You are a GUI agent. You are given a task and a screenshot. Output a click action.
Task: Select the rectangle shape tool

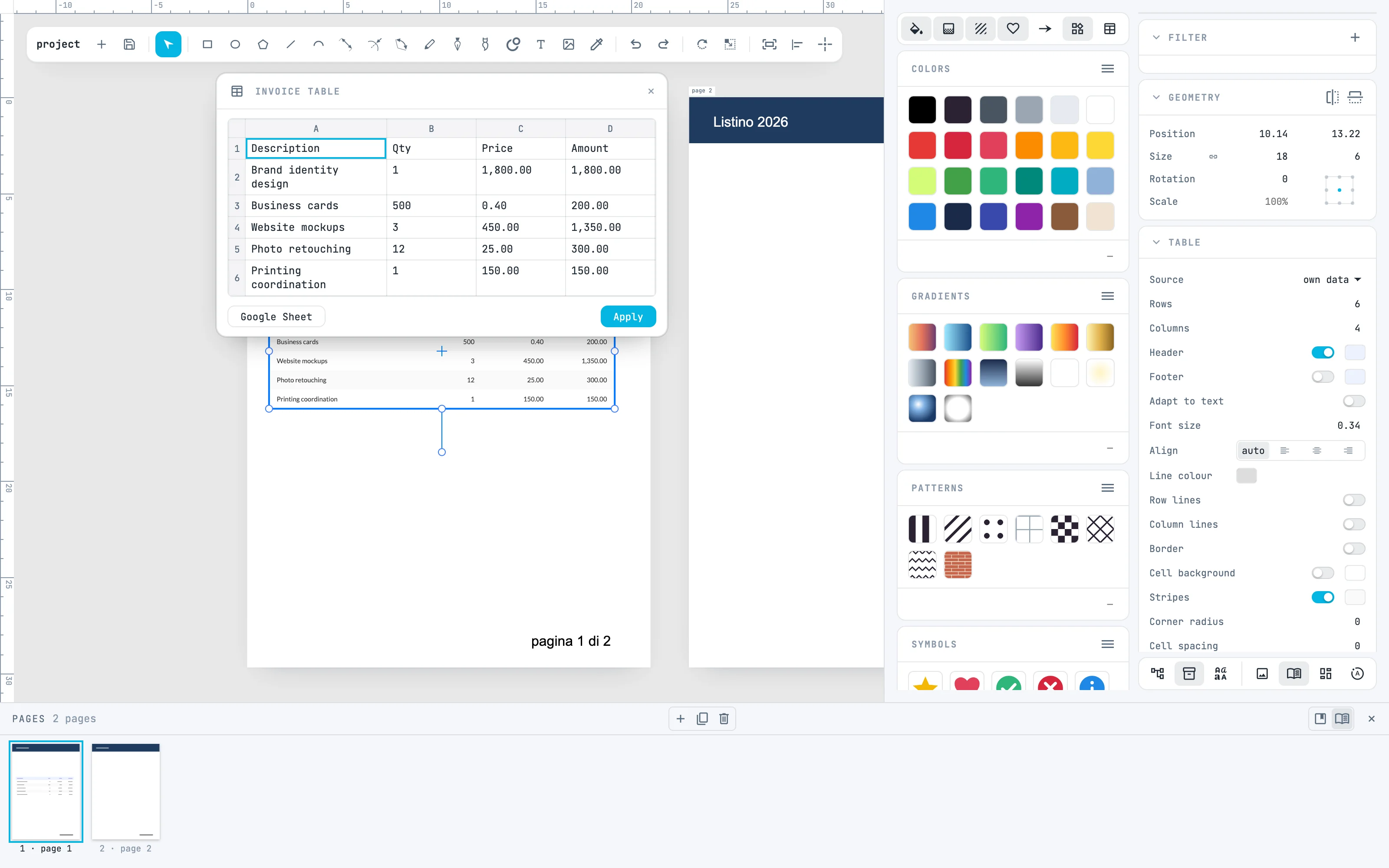(x=207, y=44)
